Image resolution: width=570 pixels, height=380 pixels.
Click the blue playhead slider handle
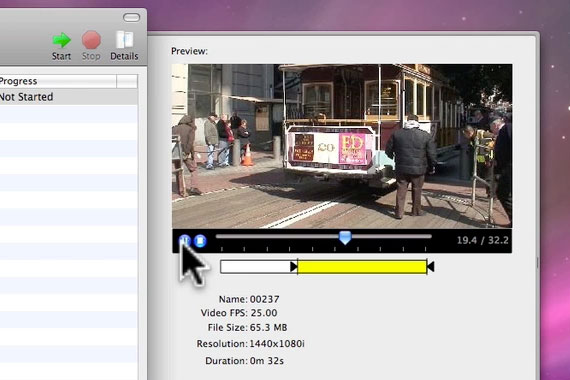(x=345, y=237)
